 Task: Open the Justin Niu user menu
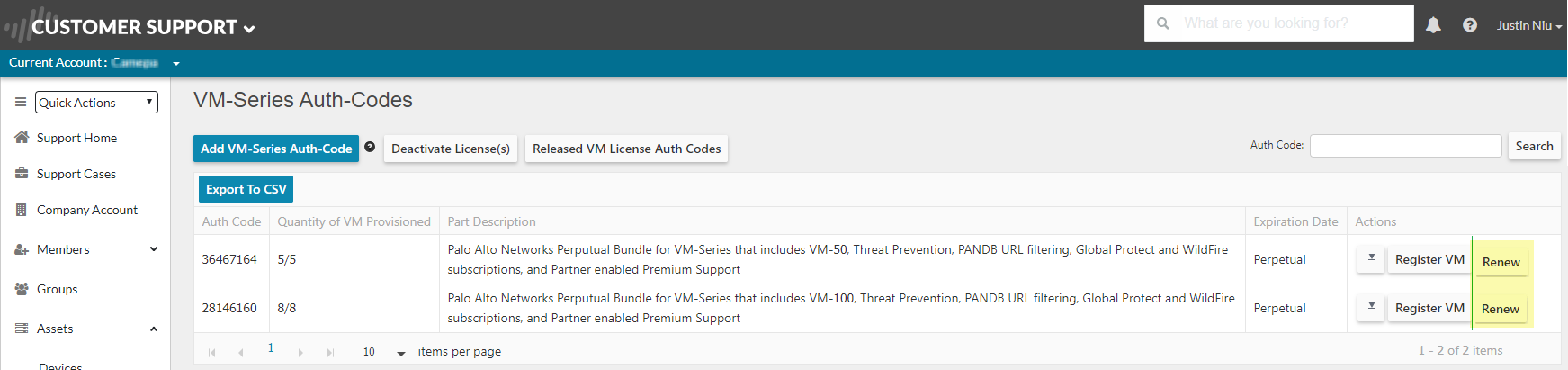1528,25
